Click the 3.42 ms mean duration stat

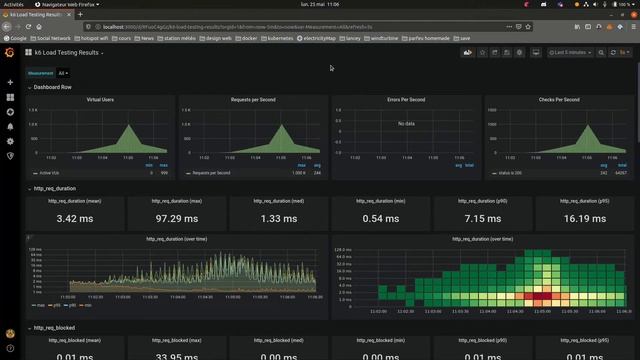pyautogui.click(x=75, y=219)
